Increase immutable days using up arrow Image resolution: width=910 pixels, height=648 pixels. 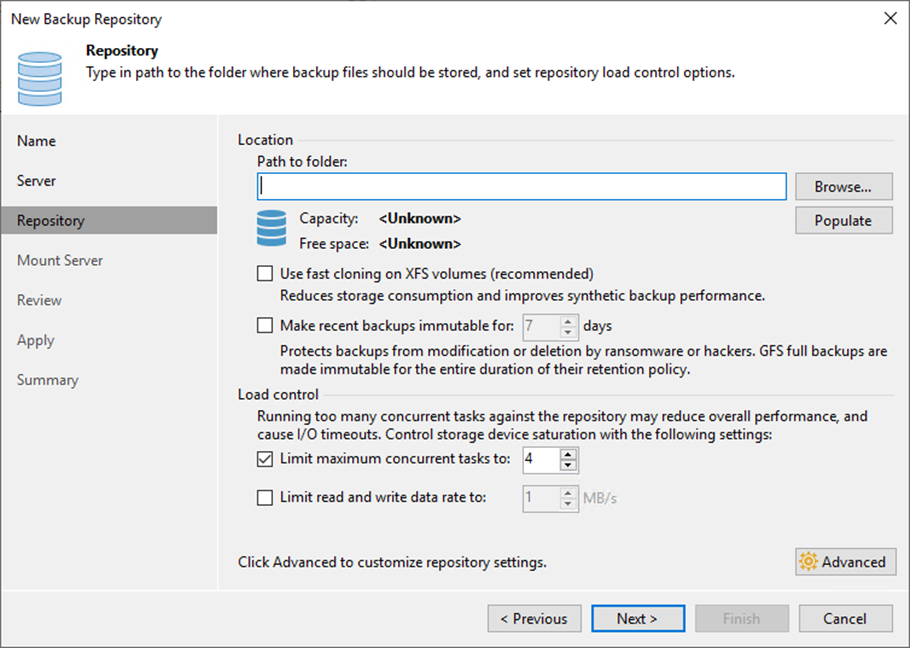tap(569, 321)
